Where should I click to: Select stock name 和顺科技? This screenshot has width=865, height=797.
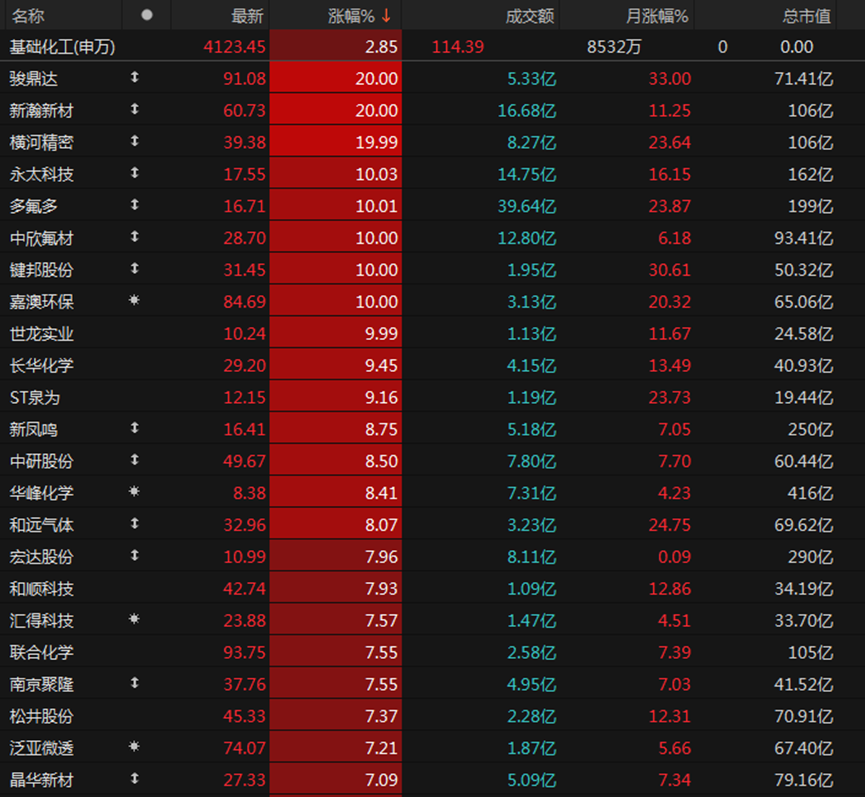pos(41,589)
